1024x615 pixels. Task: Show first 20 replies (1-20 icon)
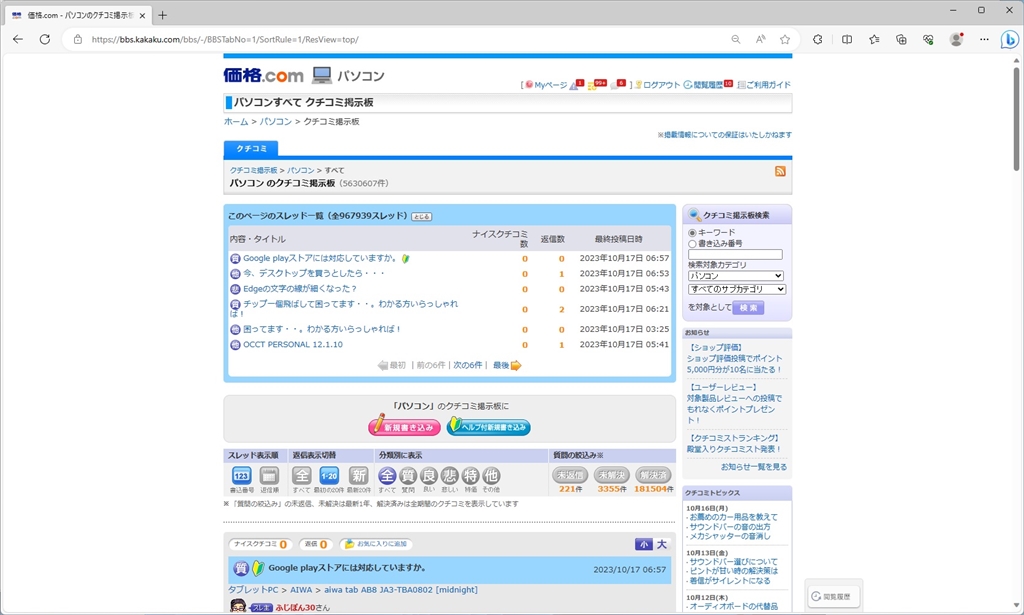pyautogui.click(x=330, y=476)
